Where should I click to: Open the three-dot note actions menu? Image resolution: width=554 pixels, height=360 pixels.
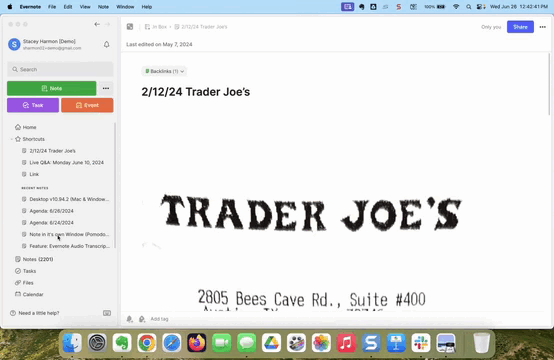542,27
